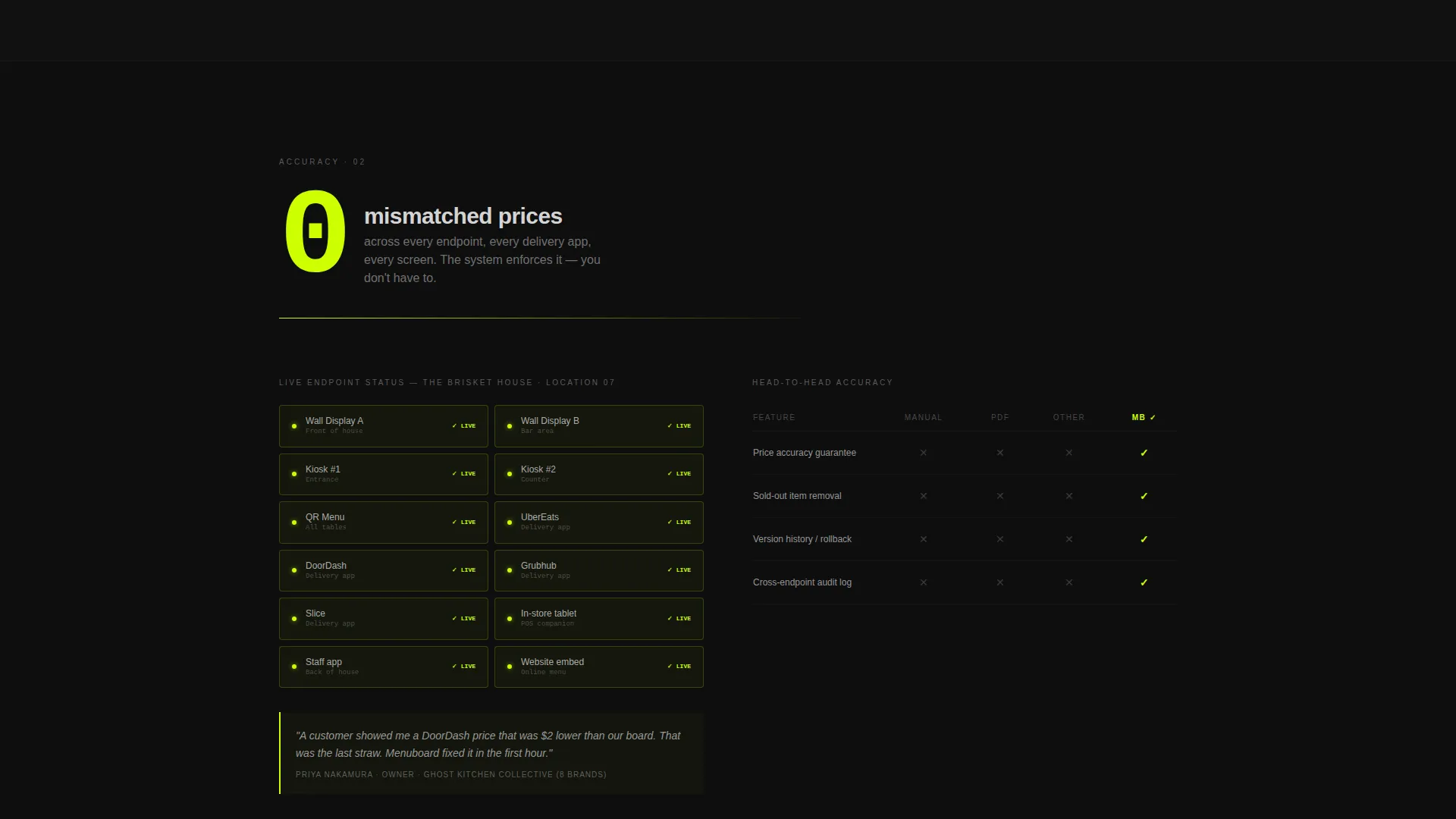This screenshot has width=1456, height=819.
Task: Click the Wall Display A endpoint card
Action: 384,426
